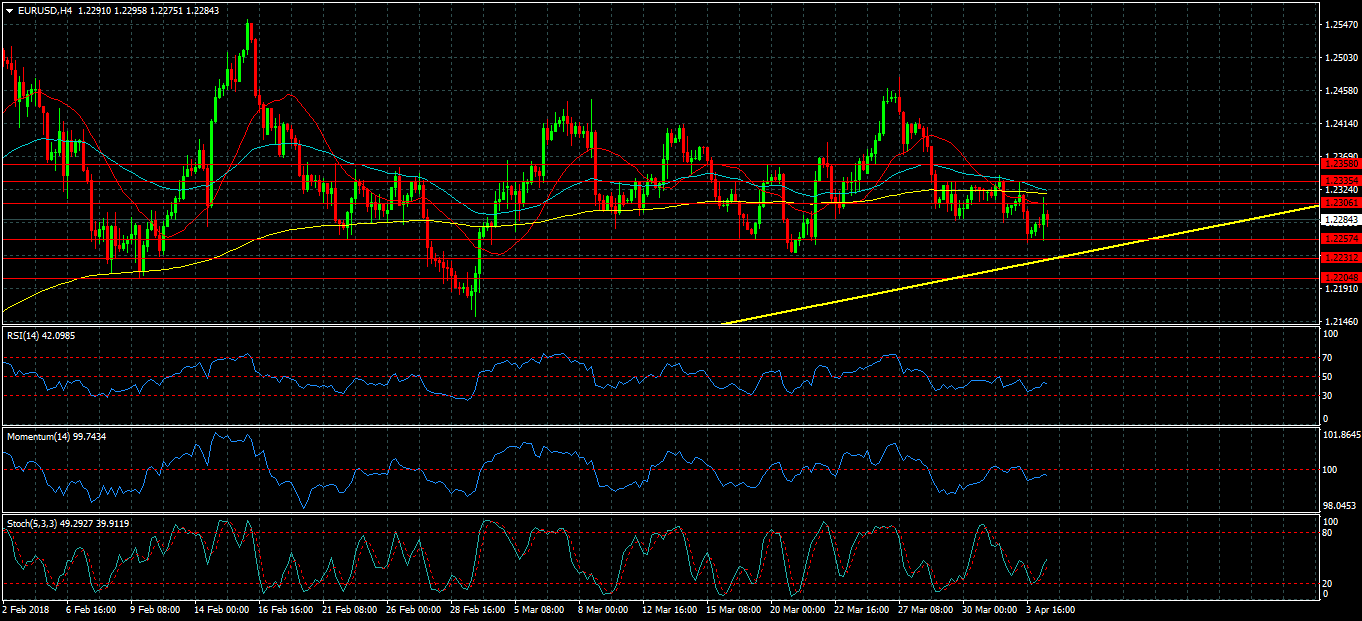Viewport: 1362px width, 621px height.
Task: Click the triangle arrow beside EURUSD,H4
Action: pyautogui.click(x=8, y=10)
